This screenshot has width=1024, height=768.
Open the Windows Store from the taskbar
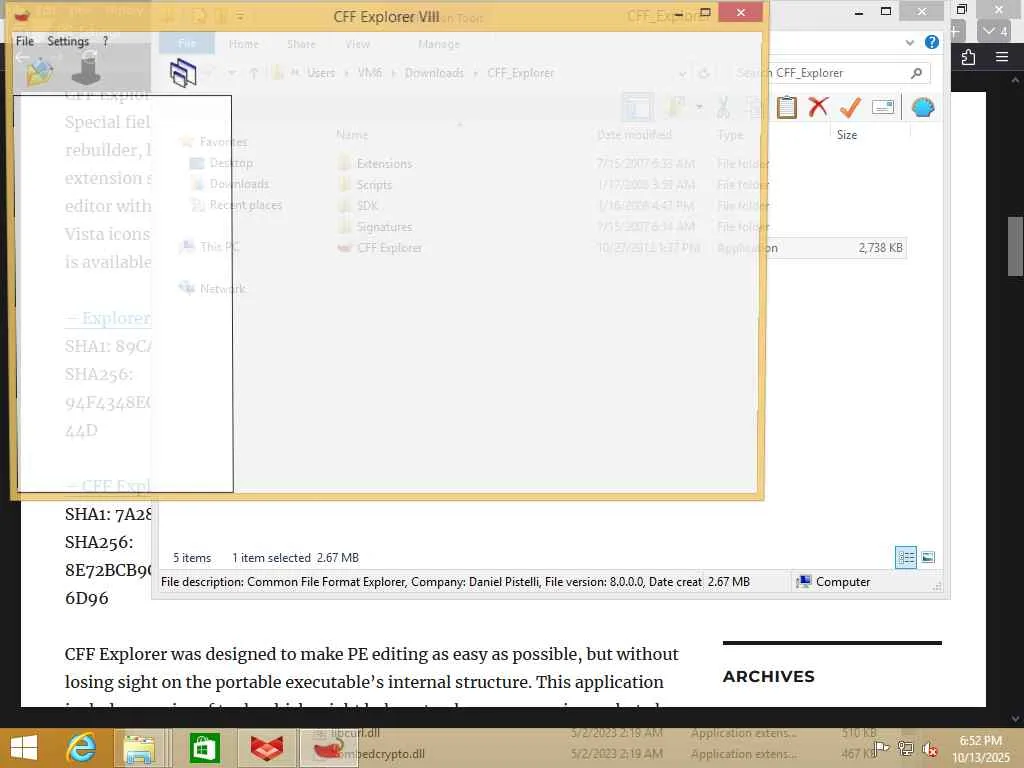pos(204,748)
